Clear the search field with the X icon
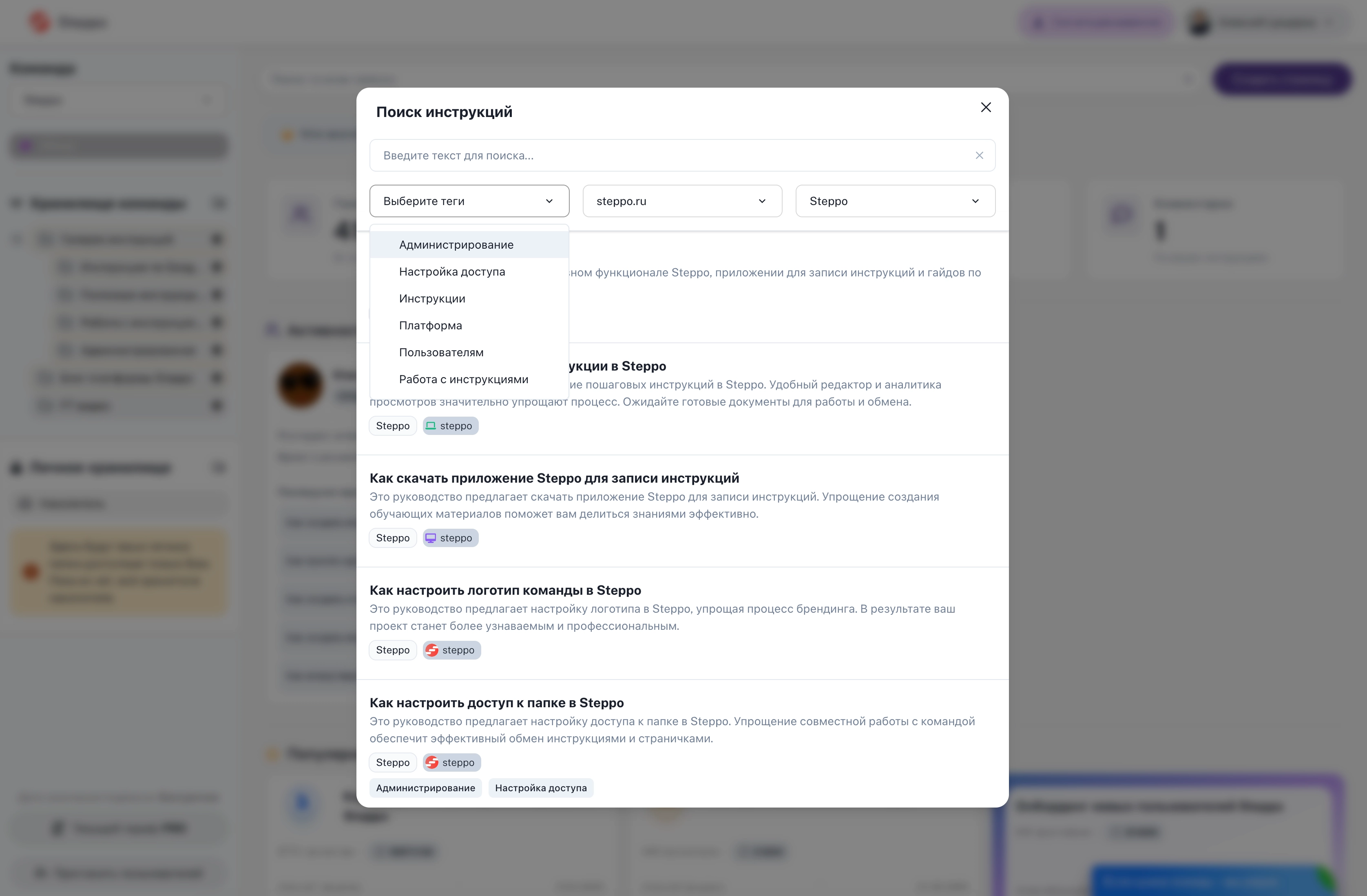The width and height of the screenshot is (1367, 896). [x=979, y=156]
